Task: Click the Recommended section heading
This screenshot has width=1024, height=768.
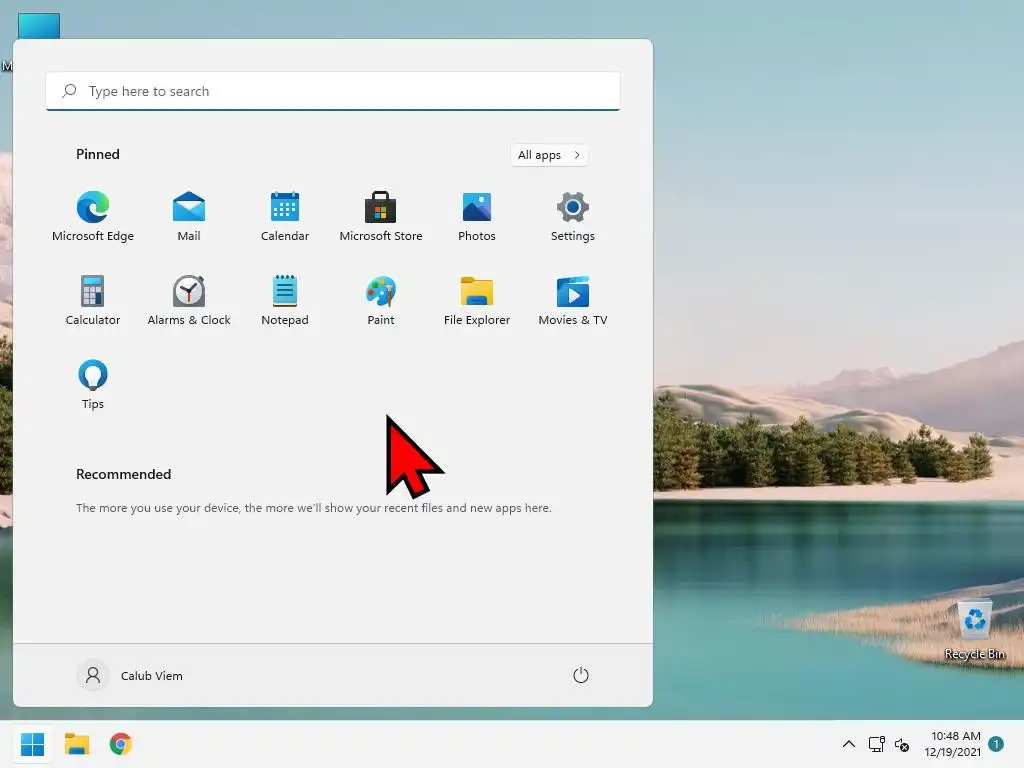Action: click(x=123, y=474)
